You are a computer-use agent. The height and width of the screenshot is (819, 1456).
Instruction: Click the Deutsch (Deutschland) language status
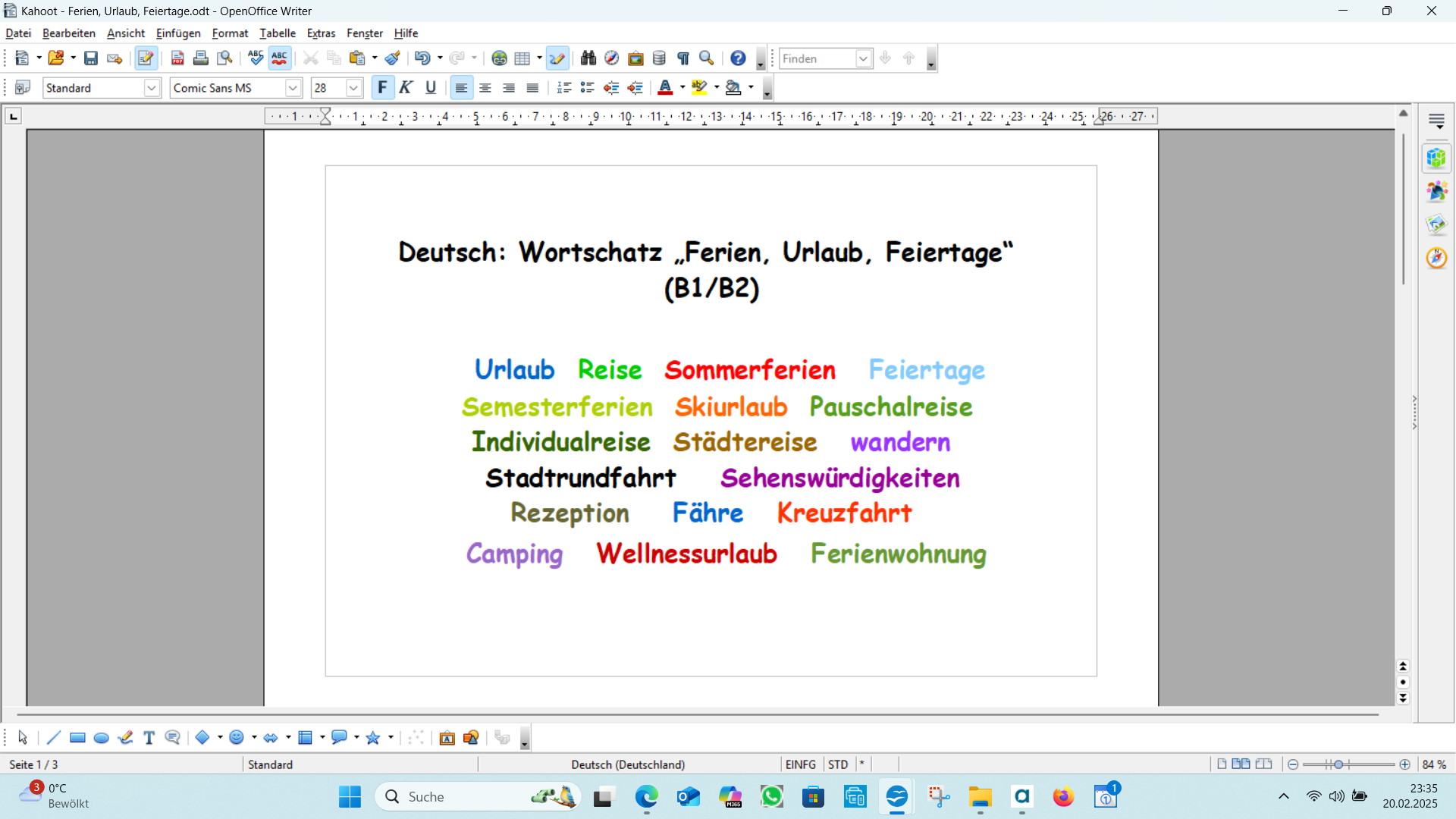click(x=627, y=764)
